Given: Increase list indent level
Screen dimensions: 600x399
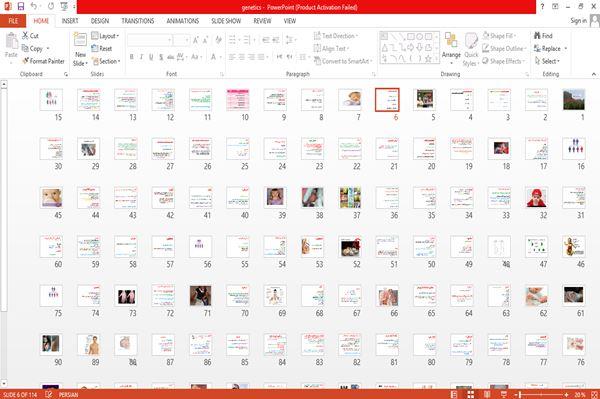Looking at the screenshot, I should coord(276,40).
